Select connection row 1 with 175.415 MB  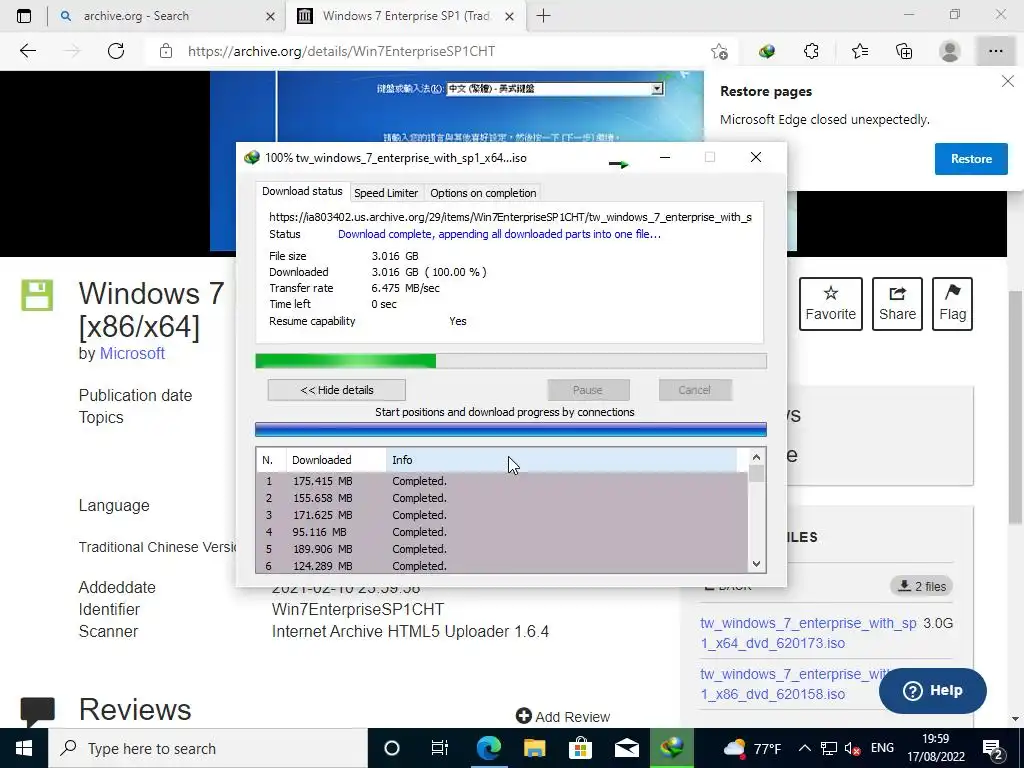click(x=502, y=481)
